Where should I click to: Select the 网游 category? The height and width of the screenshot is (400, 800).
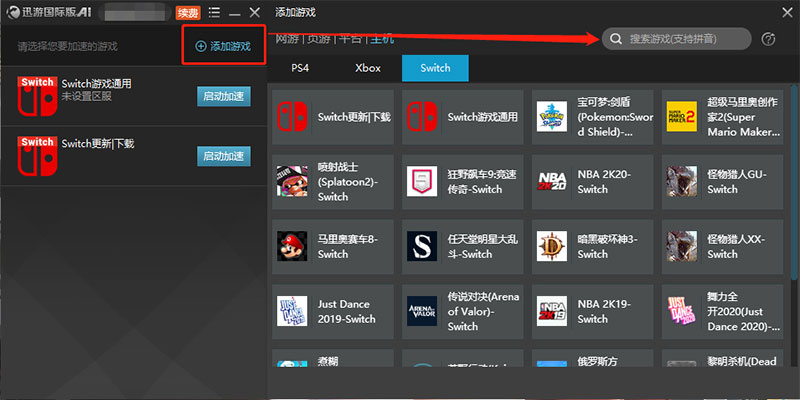pos(288,39)
